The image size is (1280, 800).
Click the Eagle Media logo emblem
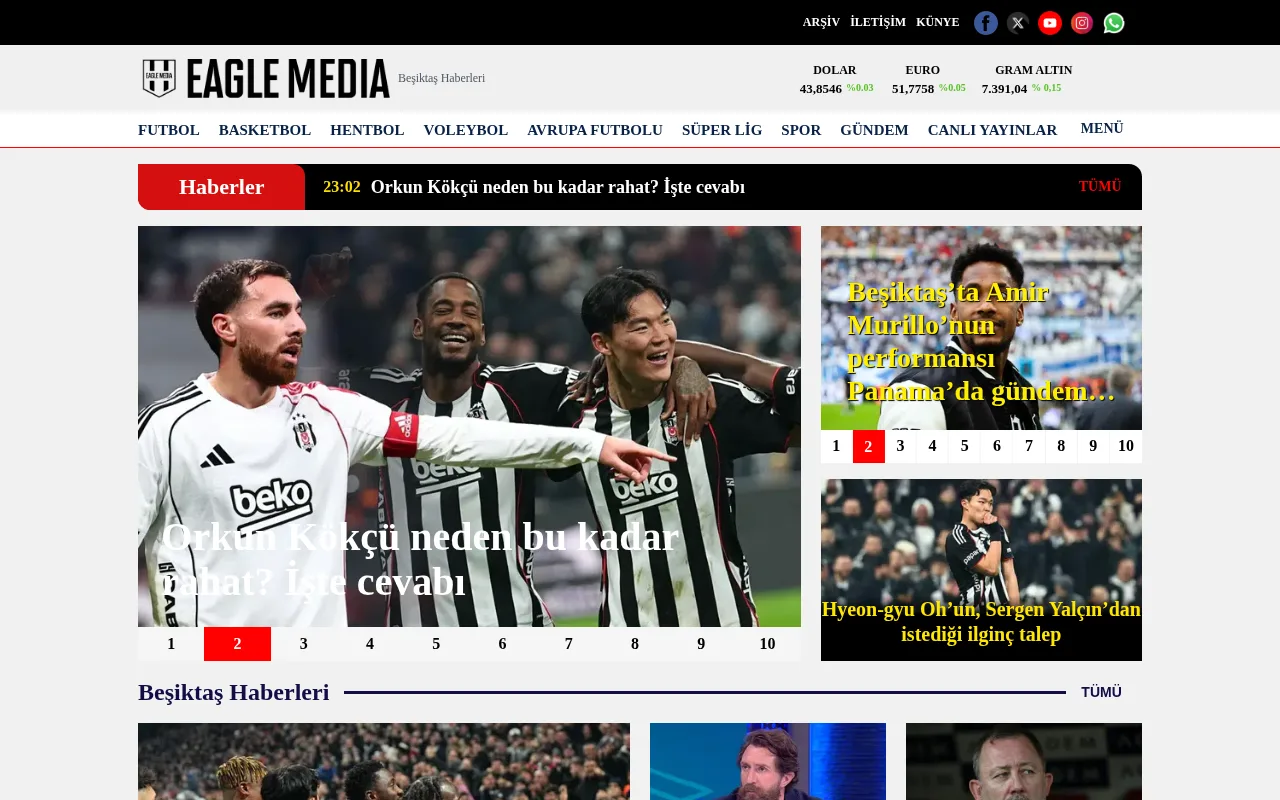pos(158,78)
